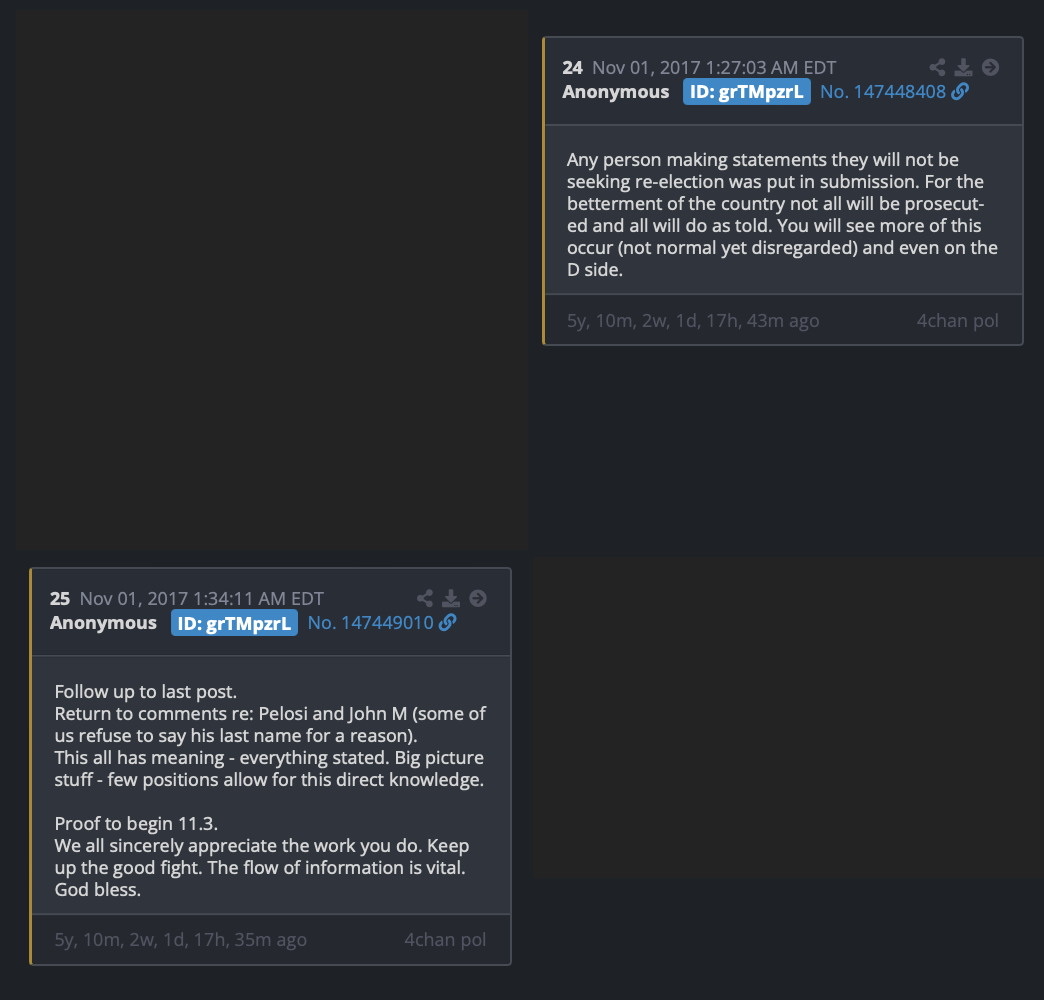The width and height of the screenshot is (1044, 1000).
Task: Click the post number 24 label
Action: pyautogui.click(x=572, y=68)
